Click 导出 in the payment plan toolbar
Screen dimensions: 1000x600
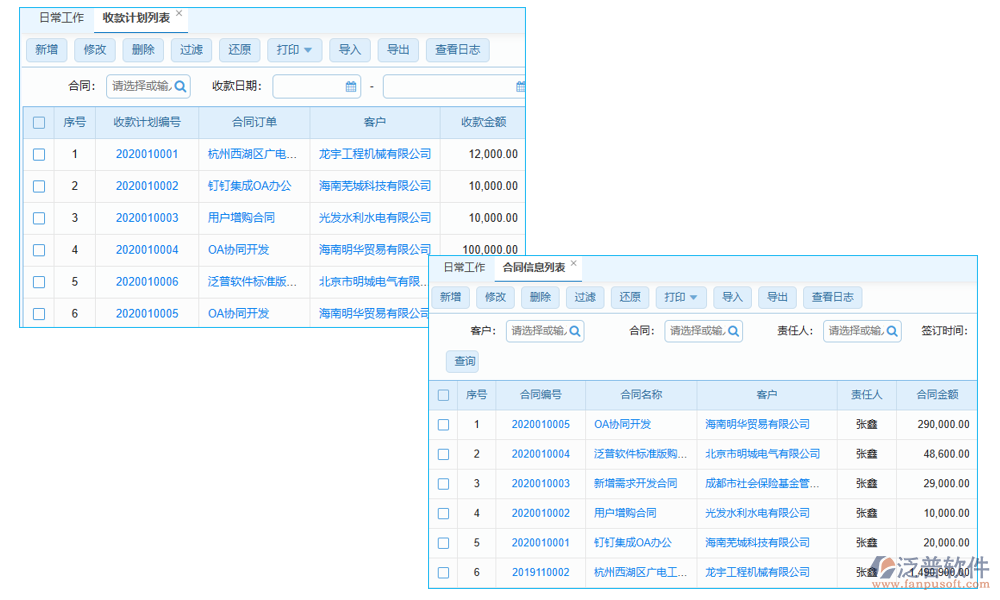[x=397, y=49]
